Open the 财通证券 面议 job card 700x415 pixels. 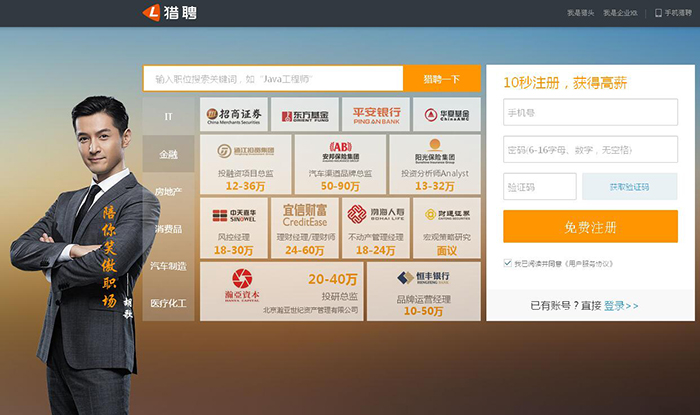(x=447, y=228)
